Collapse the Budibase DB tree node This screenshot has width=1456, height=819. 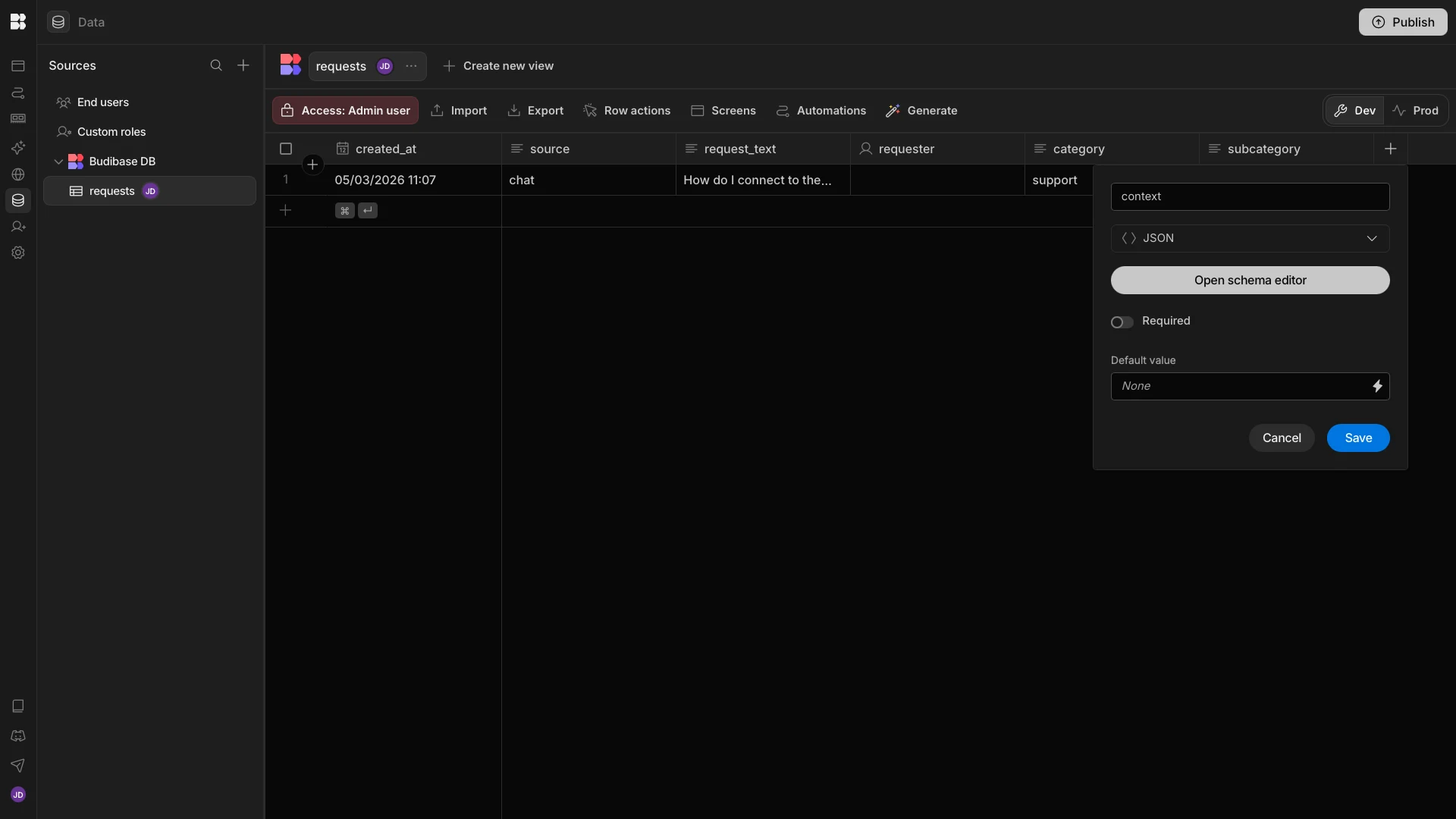[x=58, y=162]
